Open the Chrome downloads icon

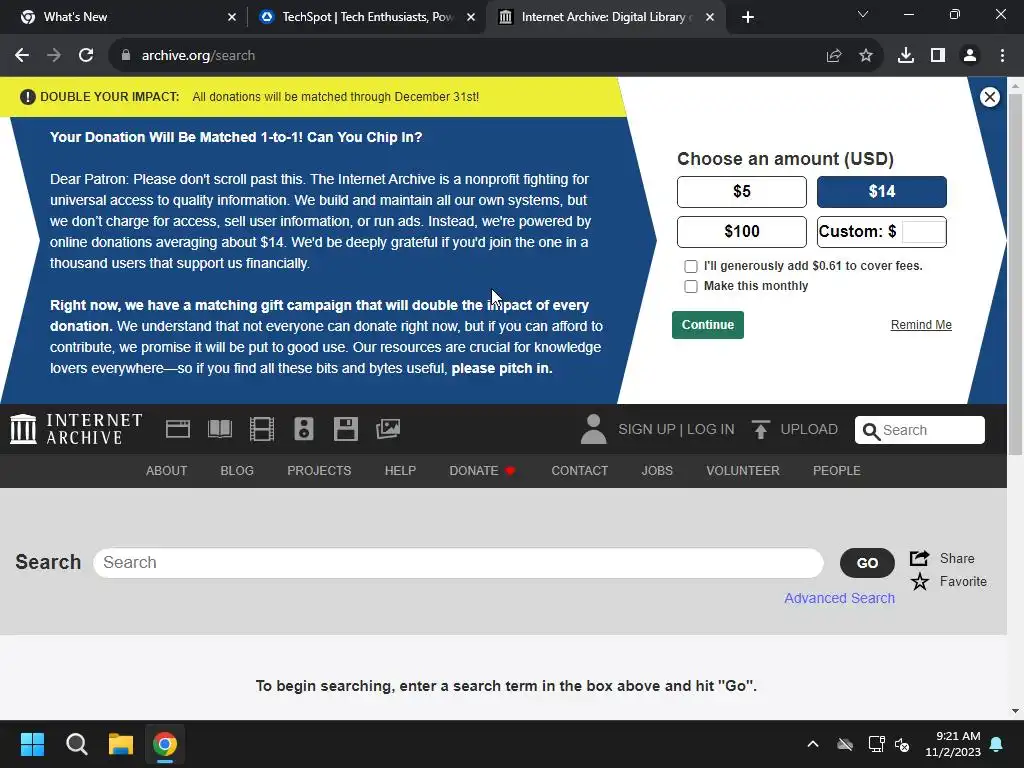tap(906, 56)
